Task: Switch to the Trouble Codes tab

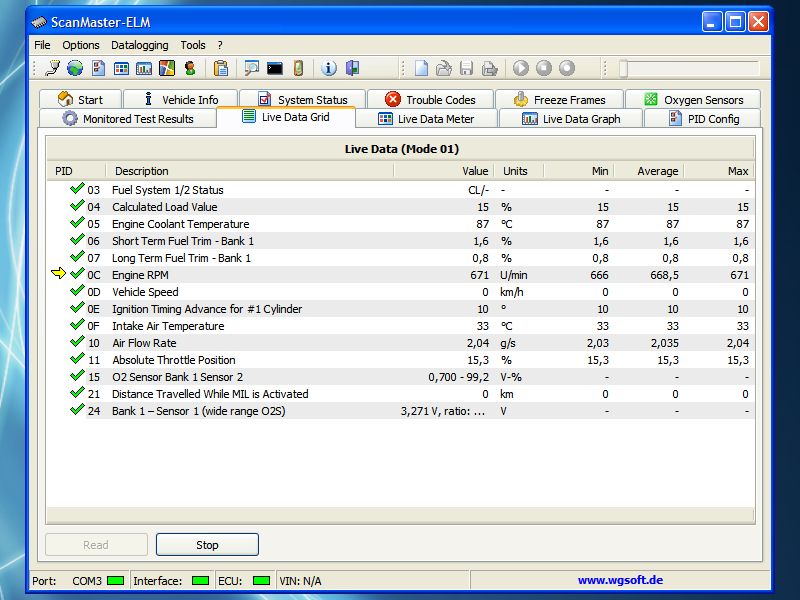Action: point(430,100)
